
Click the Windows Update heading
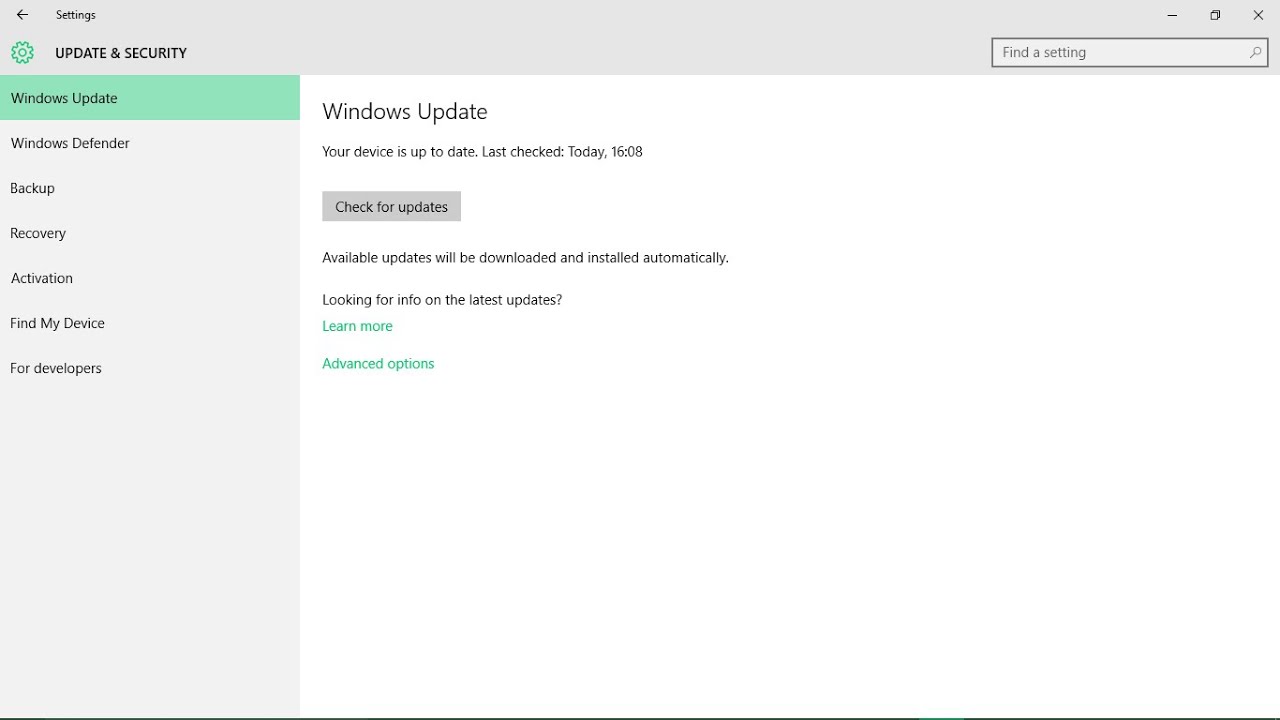(405, 112)
